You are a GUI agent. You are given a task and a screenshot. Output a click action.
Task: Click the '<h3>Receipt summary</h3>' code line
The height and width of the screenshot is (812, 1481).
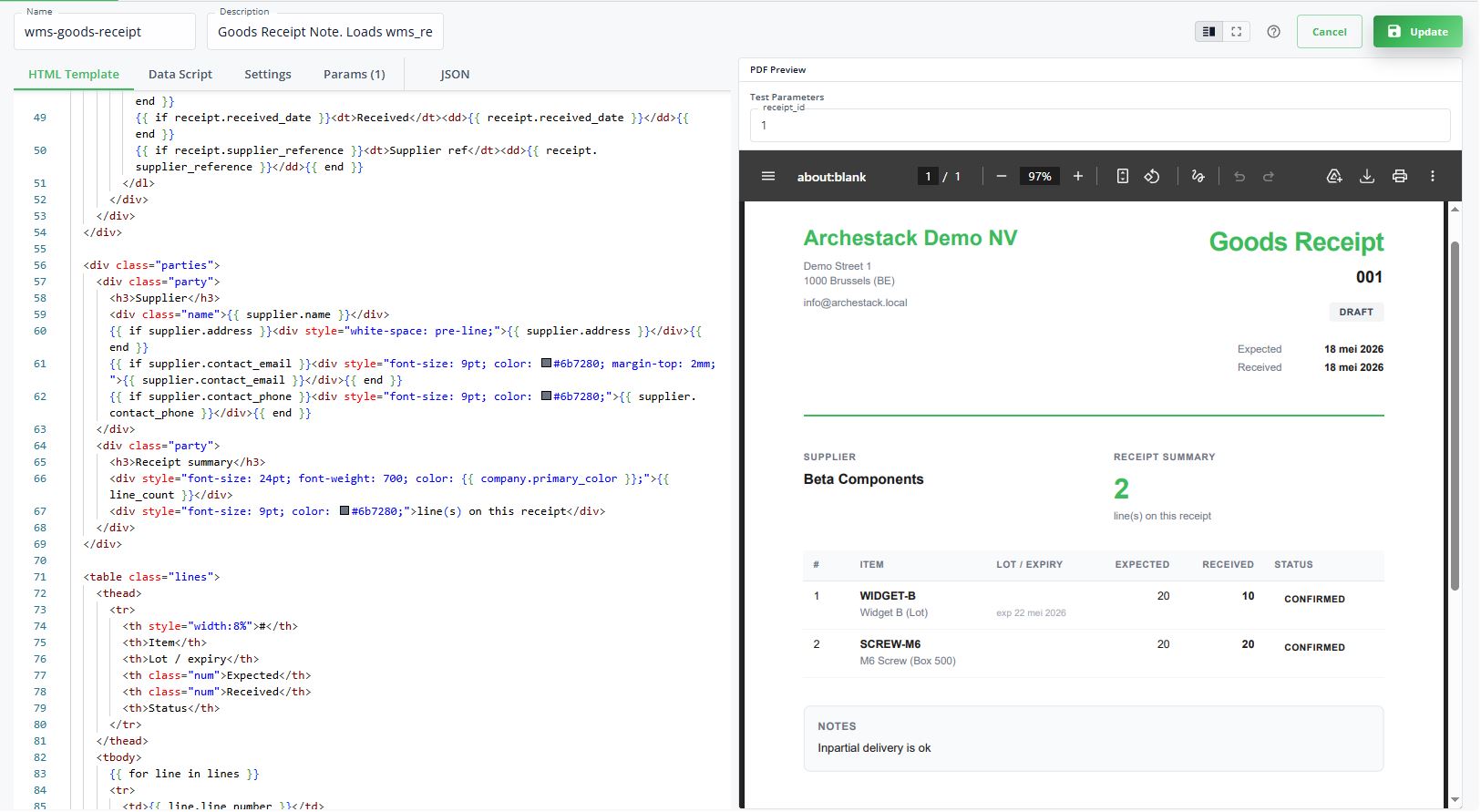point(187,462)
